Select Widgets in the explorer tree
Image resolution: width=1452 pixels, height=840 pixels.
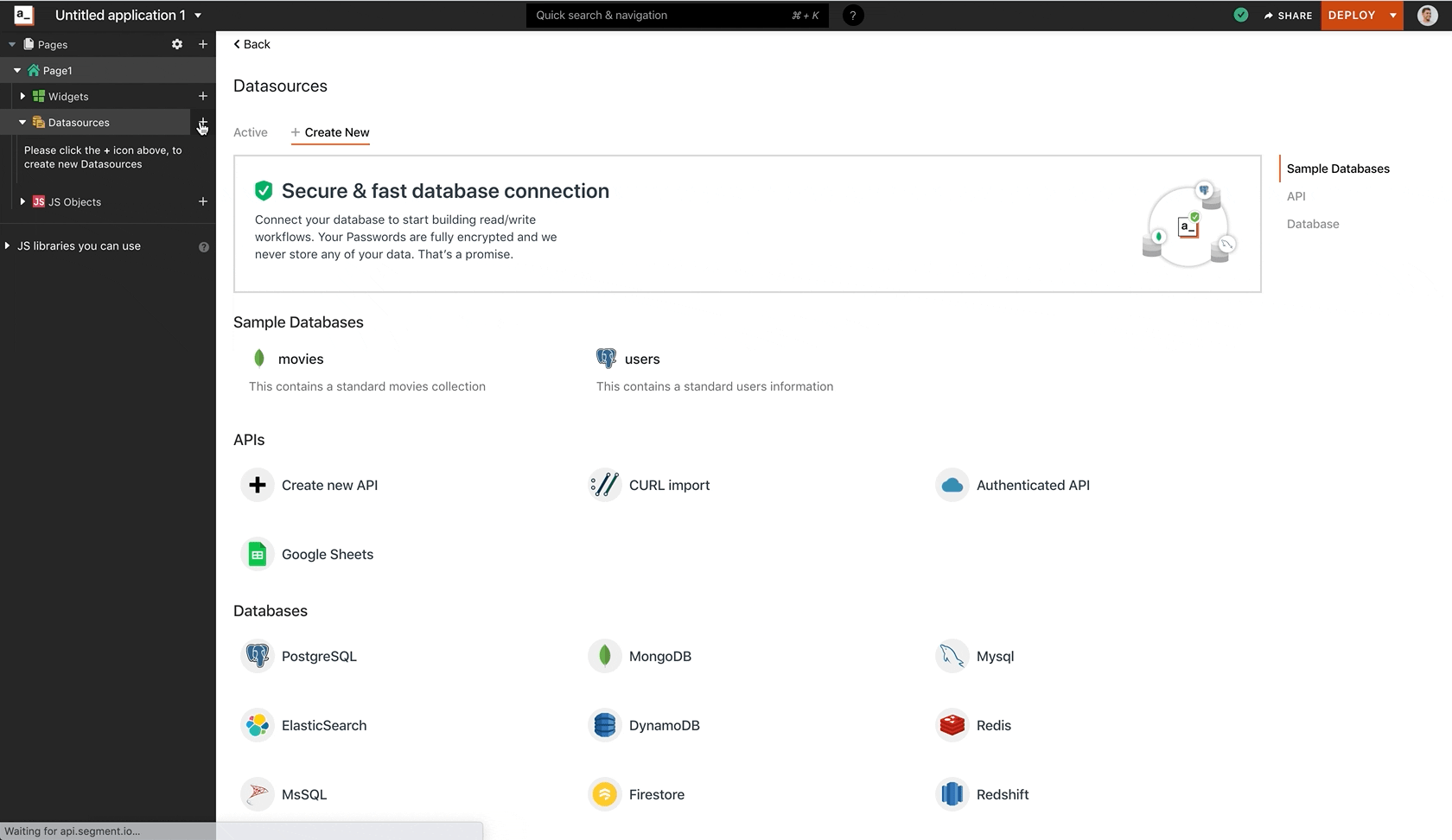(x=68, y=96)
